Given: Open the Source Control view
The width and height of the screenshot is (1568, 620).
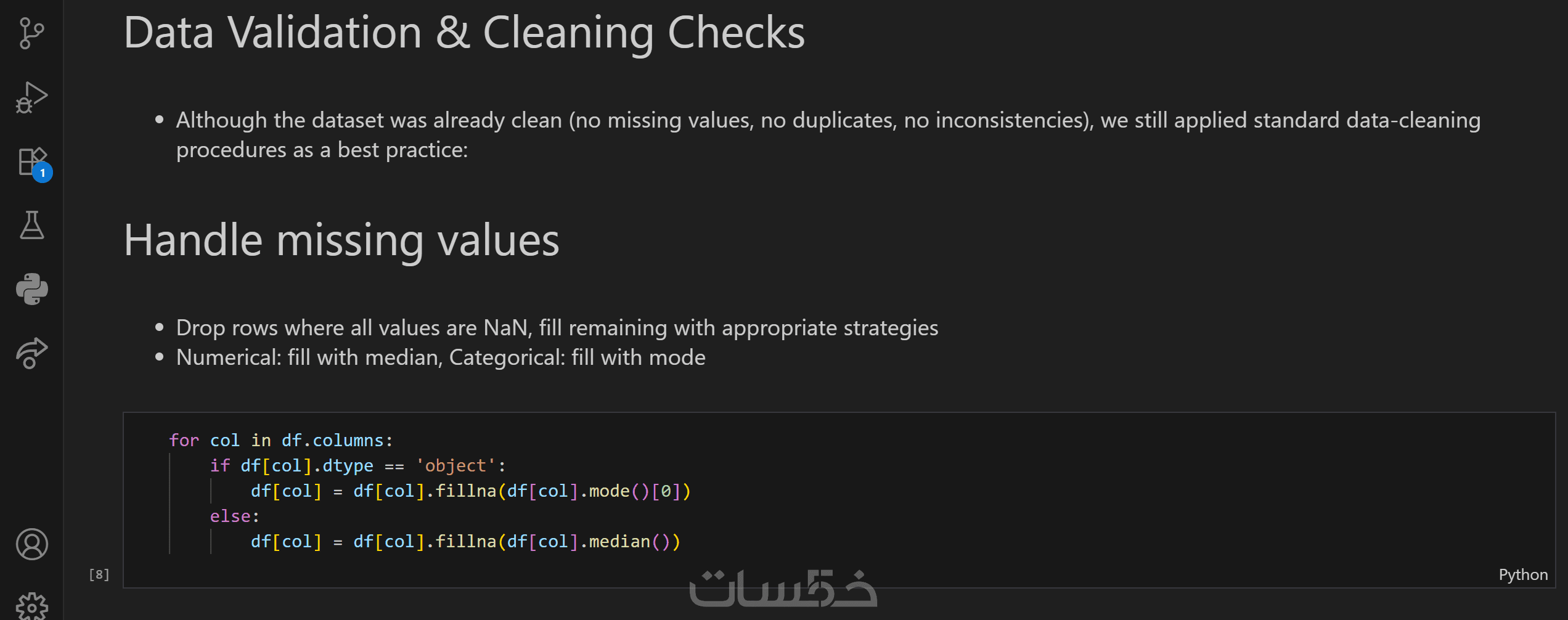Looking at the screenshot, I should coord(31,33).
